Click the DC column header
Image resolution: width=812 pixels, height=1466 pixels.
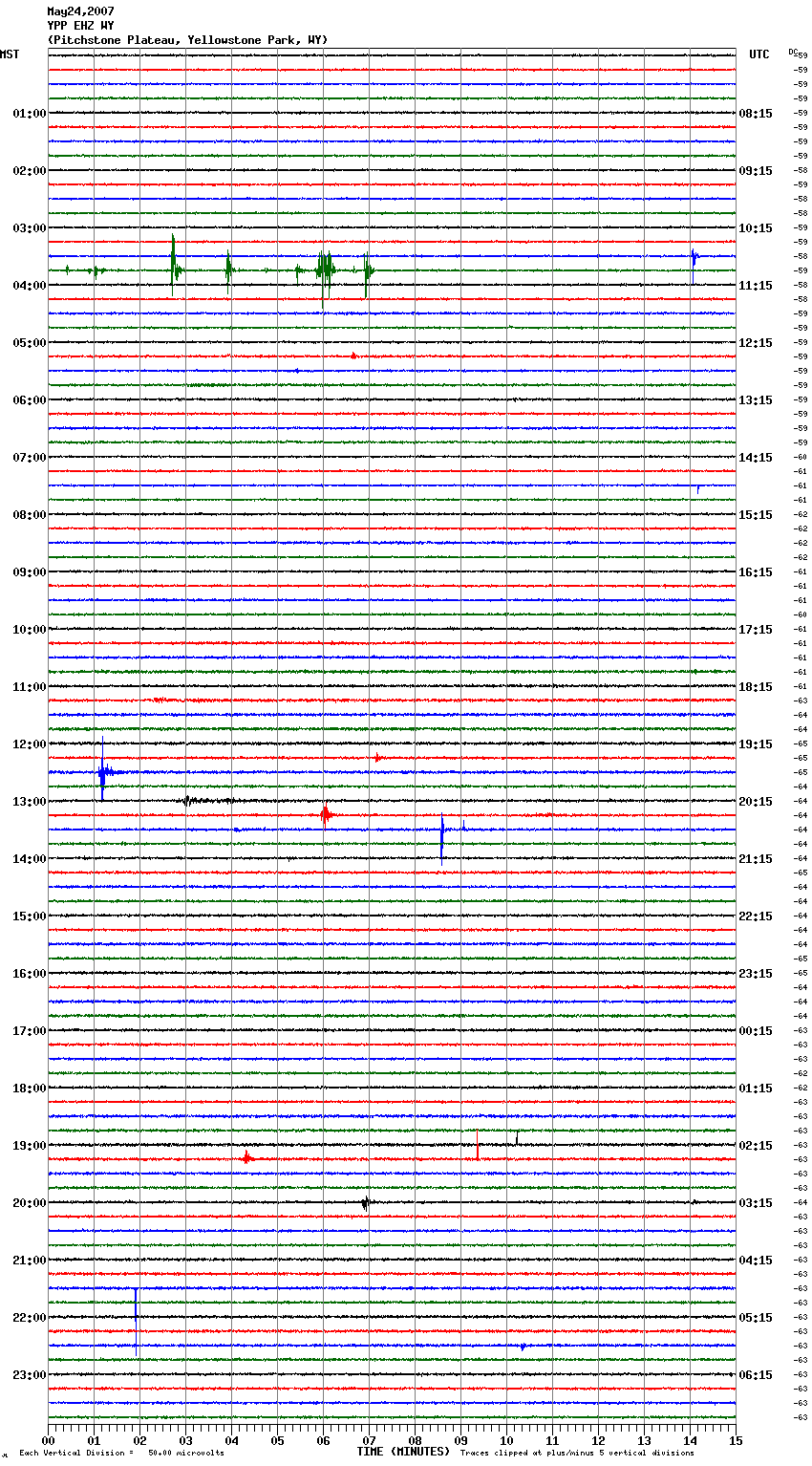(793, 52)
